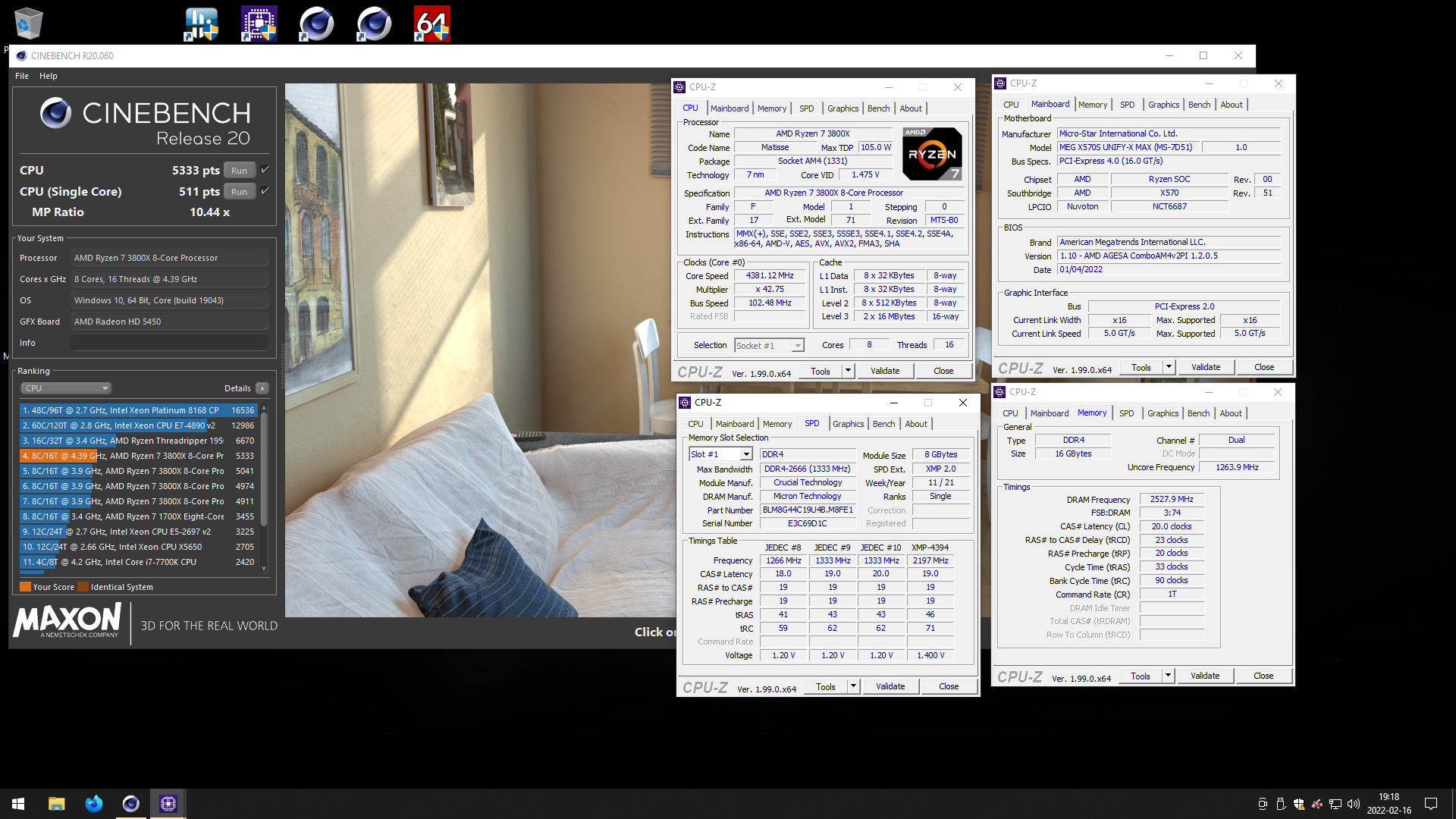
Task: Click the CPU-Z icon in the SPD window title bar
Action: tap(685, 403)
